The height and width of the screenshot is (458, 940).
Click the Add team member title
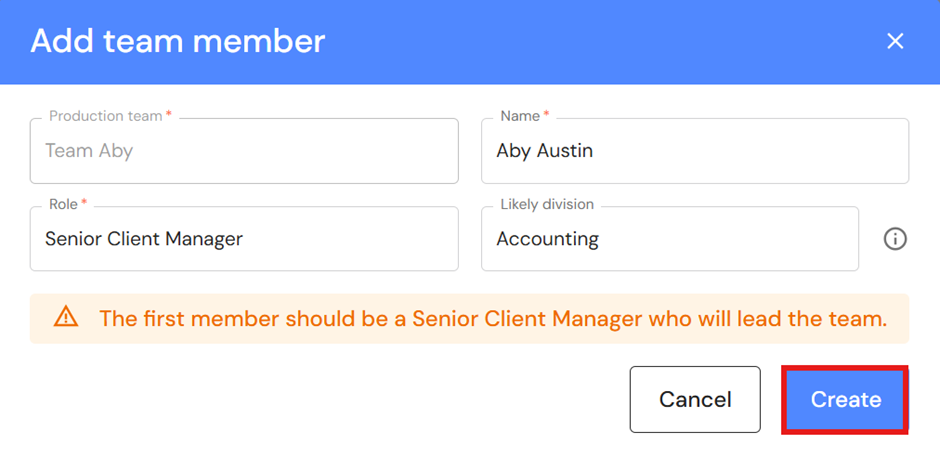point(178,41)
